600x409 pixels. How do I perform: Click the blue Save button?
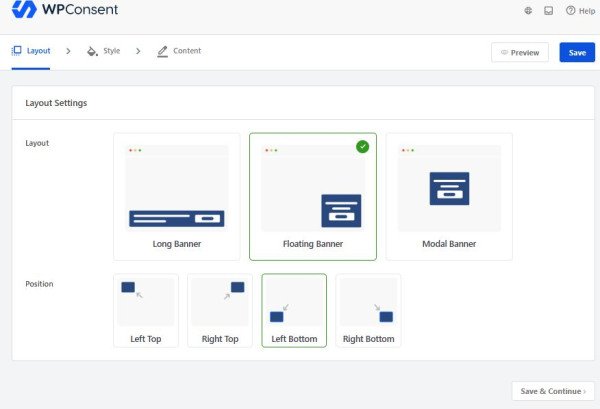click(x=577, y=52)
